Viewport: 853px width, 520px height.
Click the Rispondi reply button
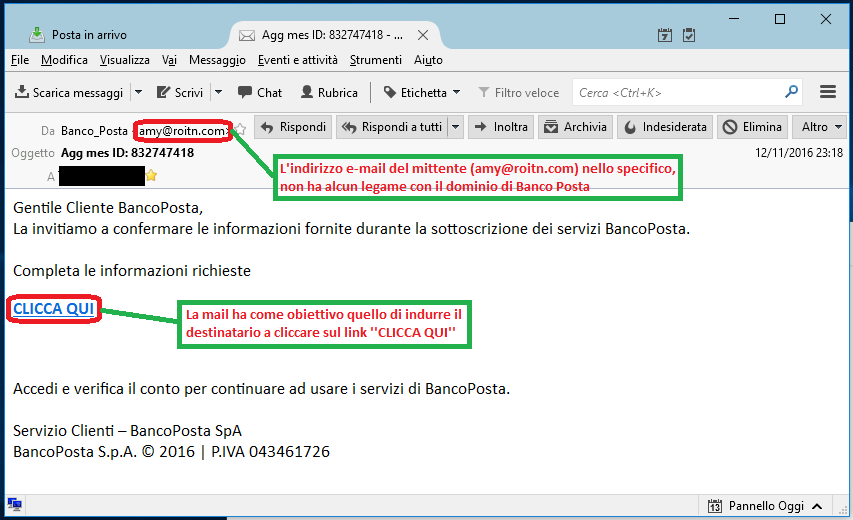[293, 127]
